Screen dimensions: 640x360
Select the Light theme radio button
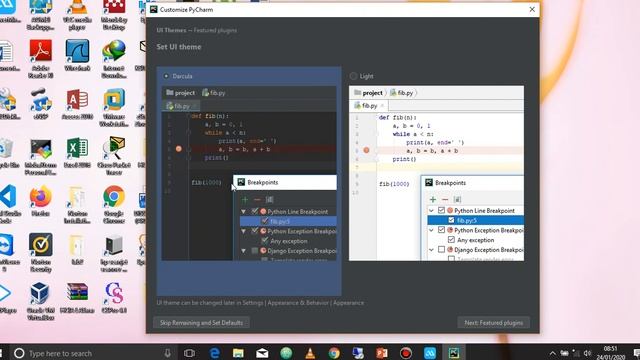pyautogui.click(x=353, y=76)
